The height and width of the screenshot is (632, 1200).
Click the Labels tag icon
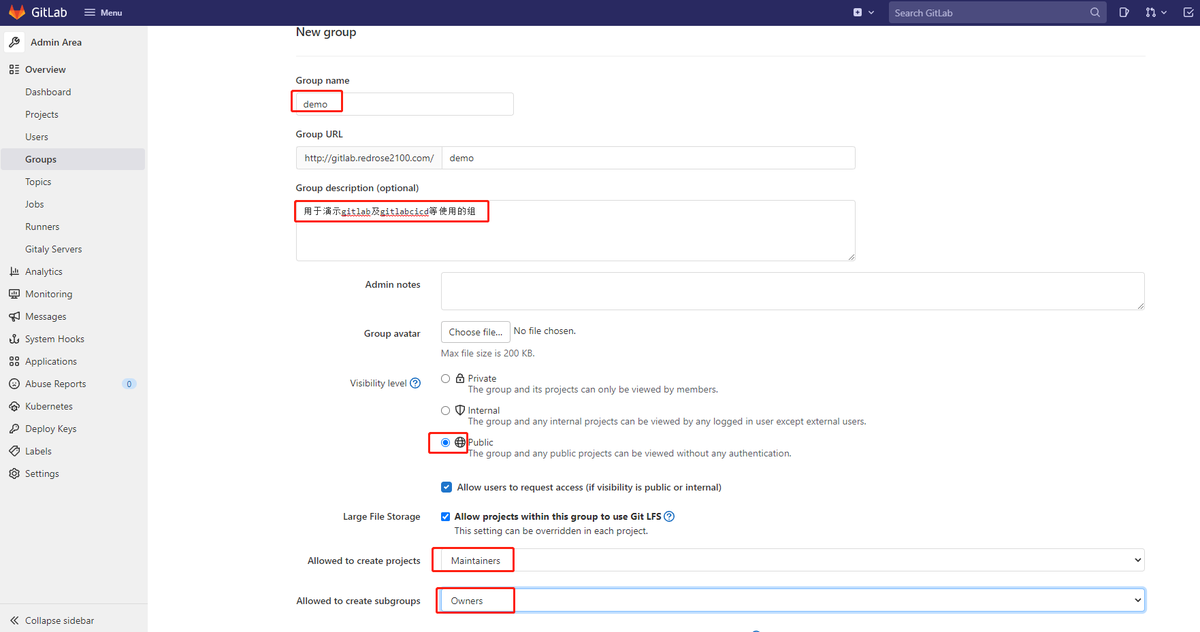click(x=14, y=451)
